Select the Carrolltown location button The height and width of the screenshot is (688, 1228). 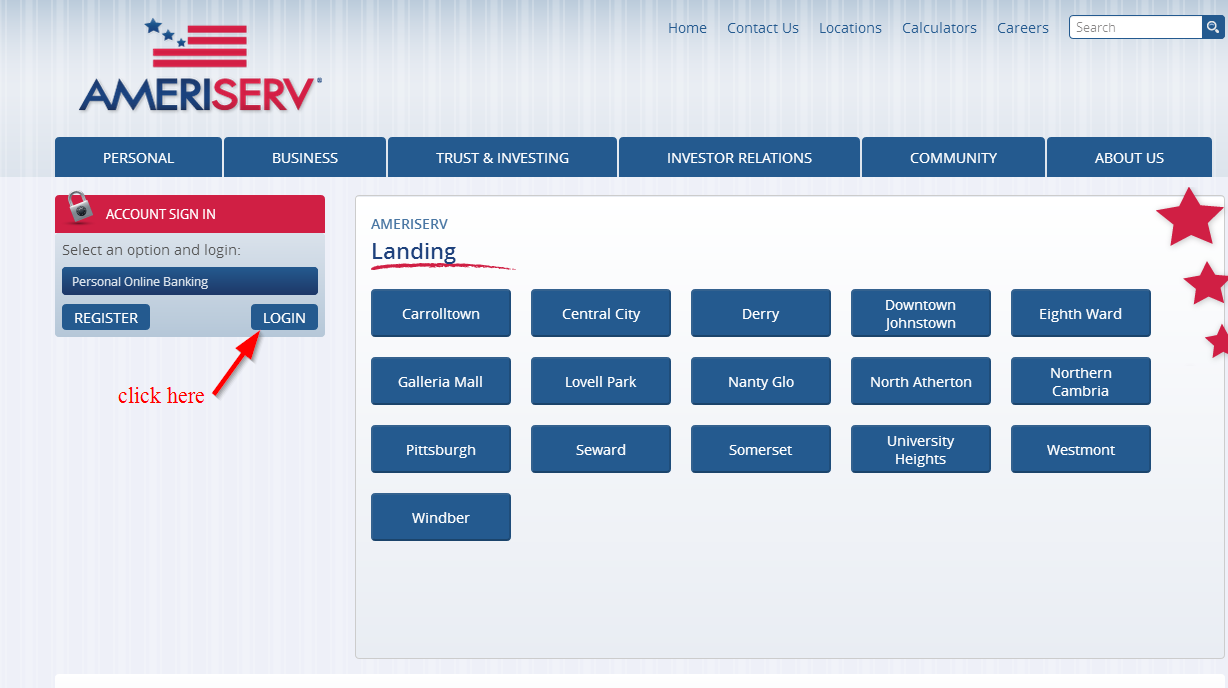pos(441,313)
